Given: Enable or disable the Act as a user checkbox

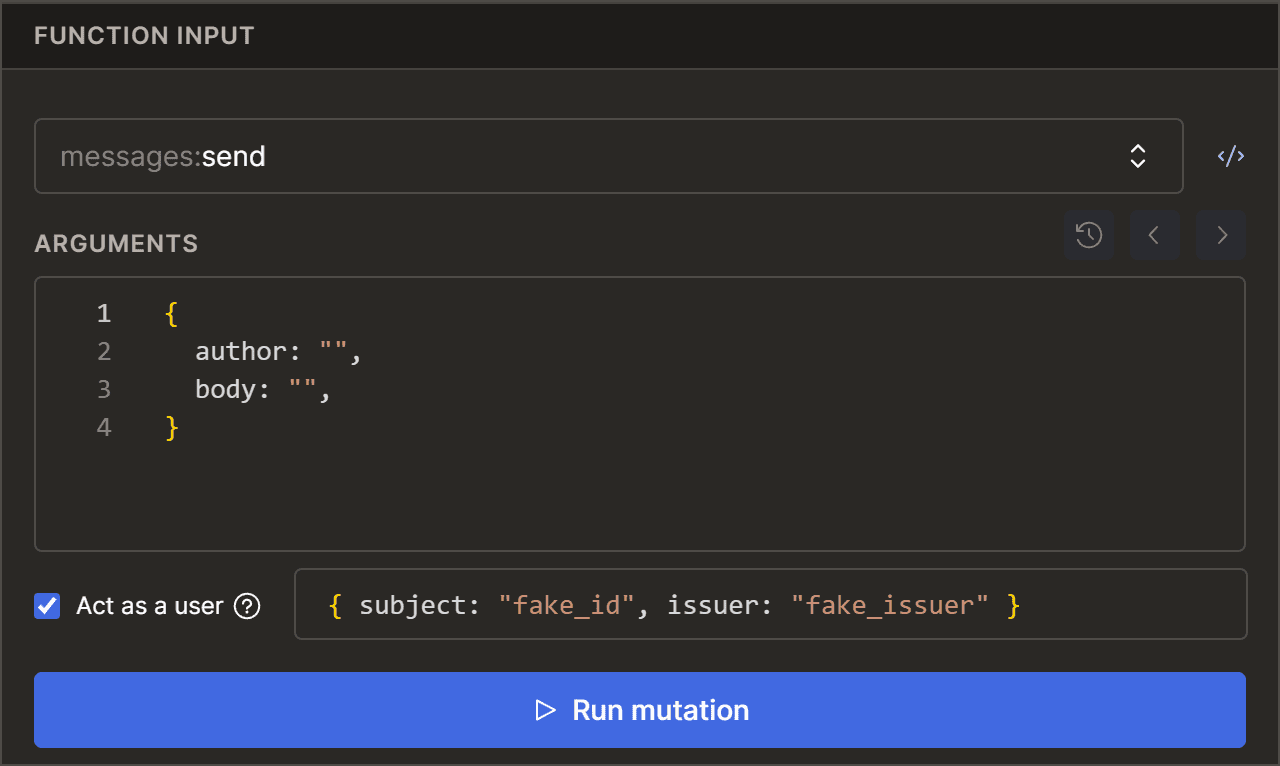Looking at the screenshot, I should [x=47, y=606].
